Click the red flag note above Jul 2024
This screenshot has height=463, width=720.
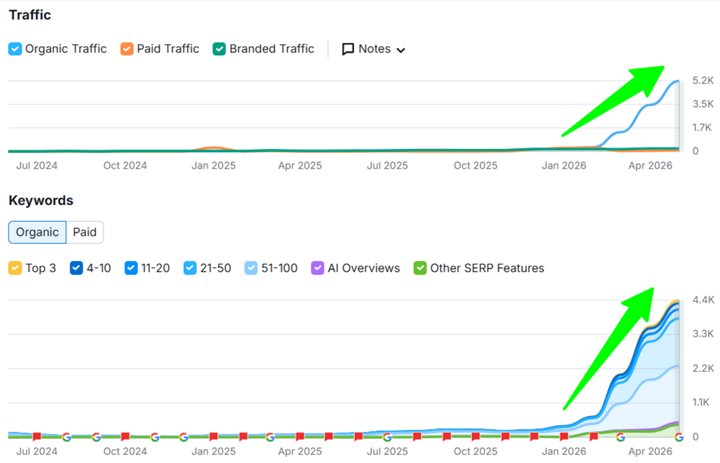click(x=37, y=436)
